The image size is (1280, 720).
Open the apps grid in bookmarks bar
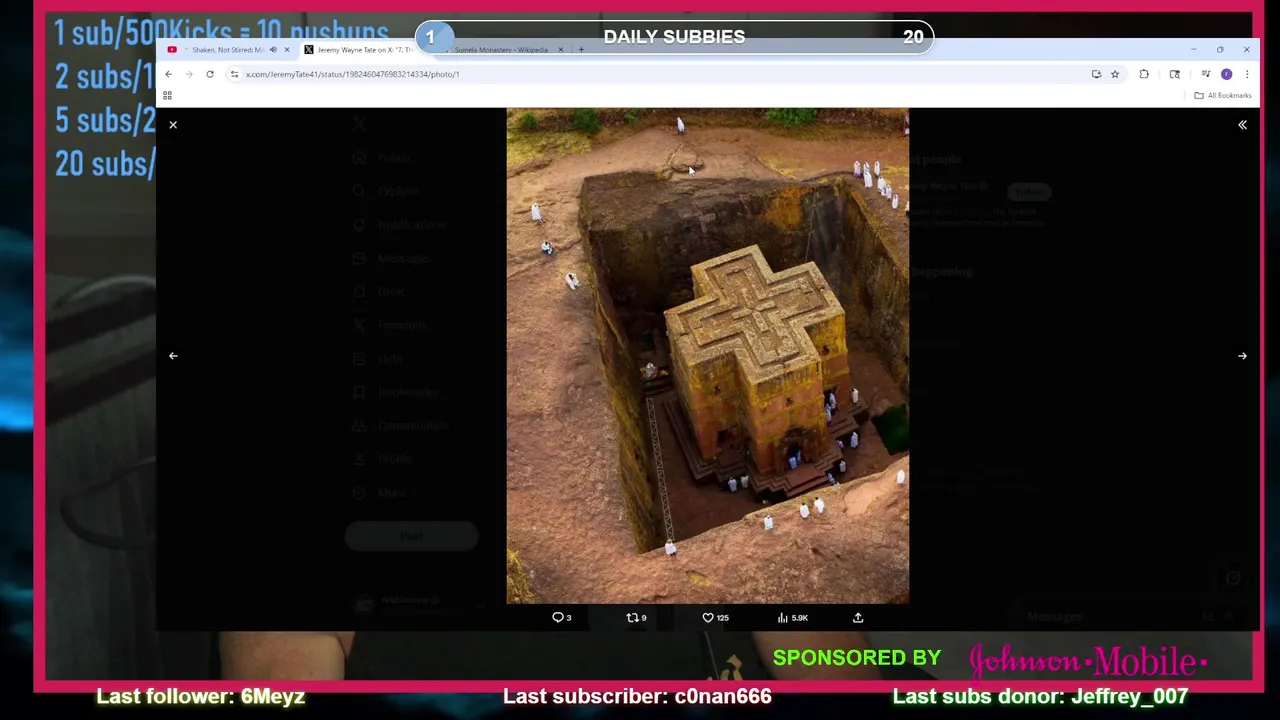click(167, 96)
